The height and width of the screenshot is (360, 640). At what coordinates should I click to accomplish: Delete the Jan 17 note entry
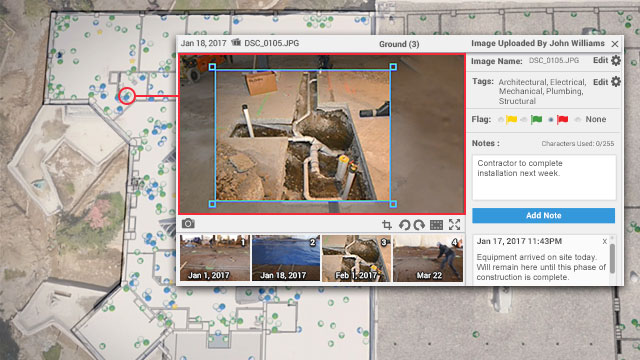(605, 242)
